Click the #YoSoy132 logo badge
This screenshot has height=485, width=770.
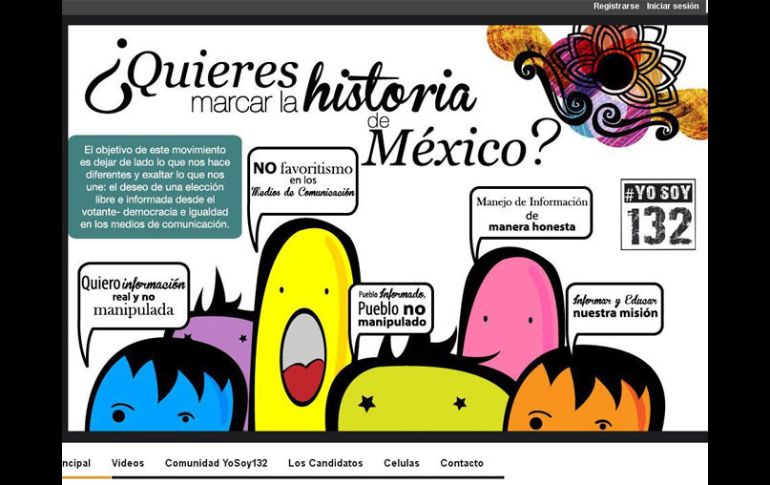tap(657, 214)
